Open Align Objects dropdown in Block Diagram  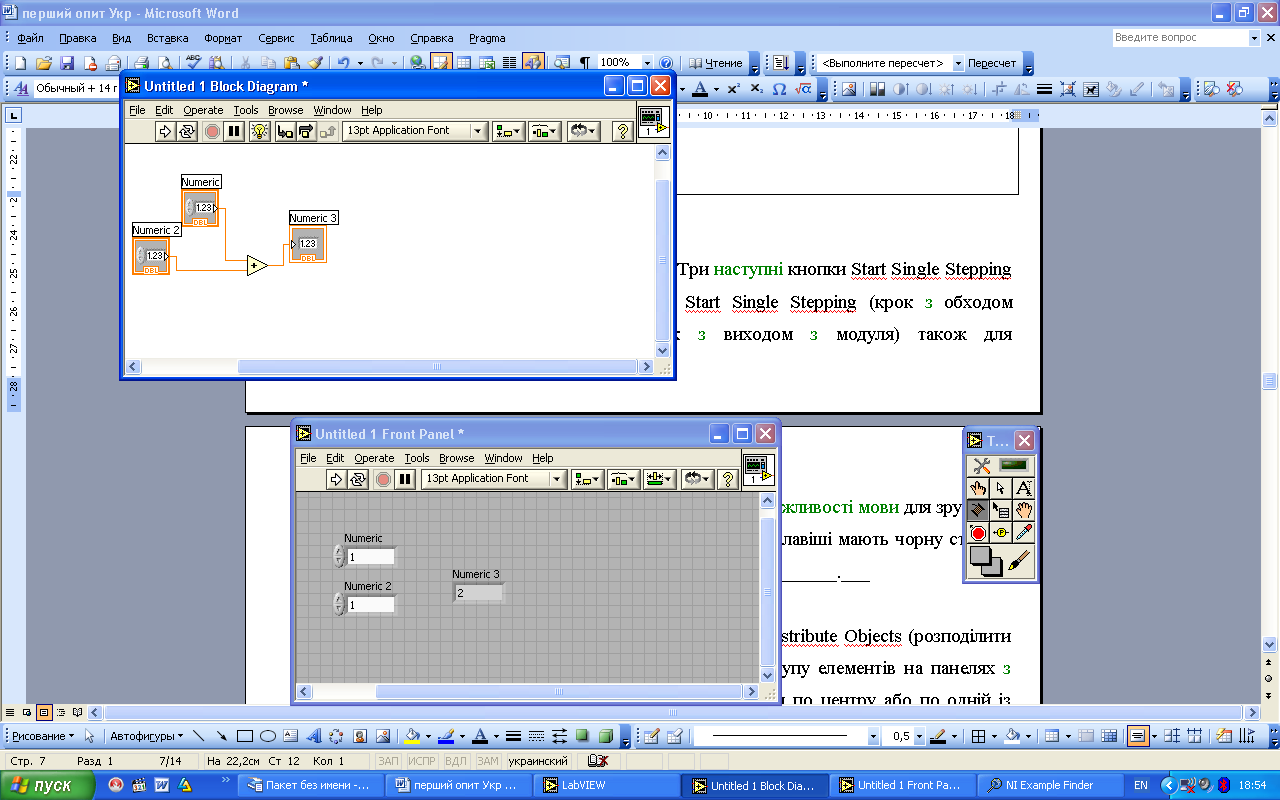pos(509,131)
